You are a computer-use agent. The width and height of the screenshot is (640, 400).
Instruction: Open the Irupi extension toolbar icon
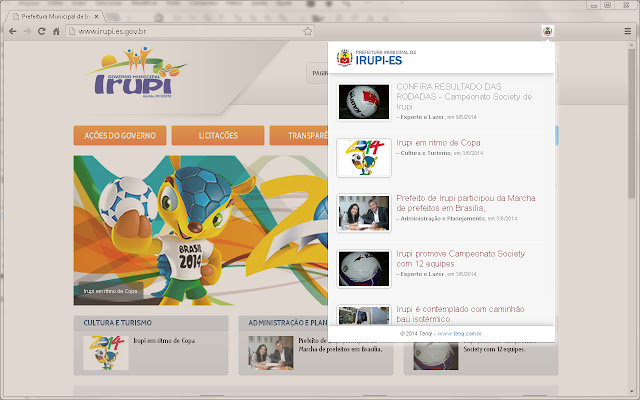point(547,31)
